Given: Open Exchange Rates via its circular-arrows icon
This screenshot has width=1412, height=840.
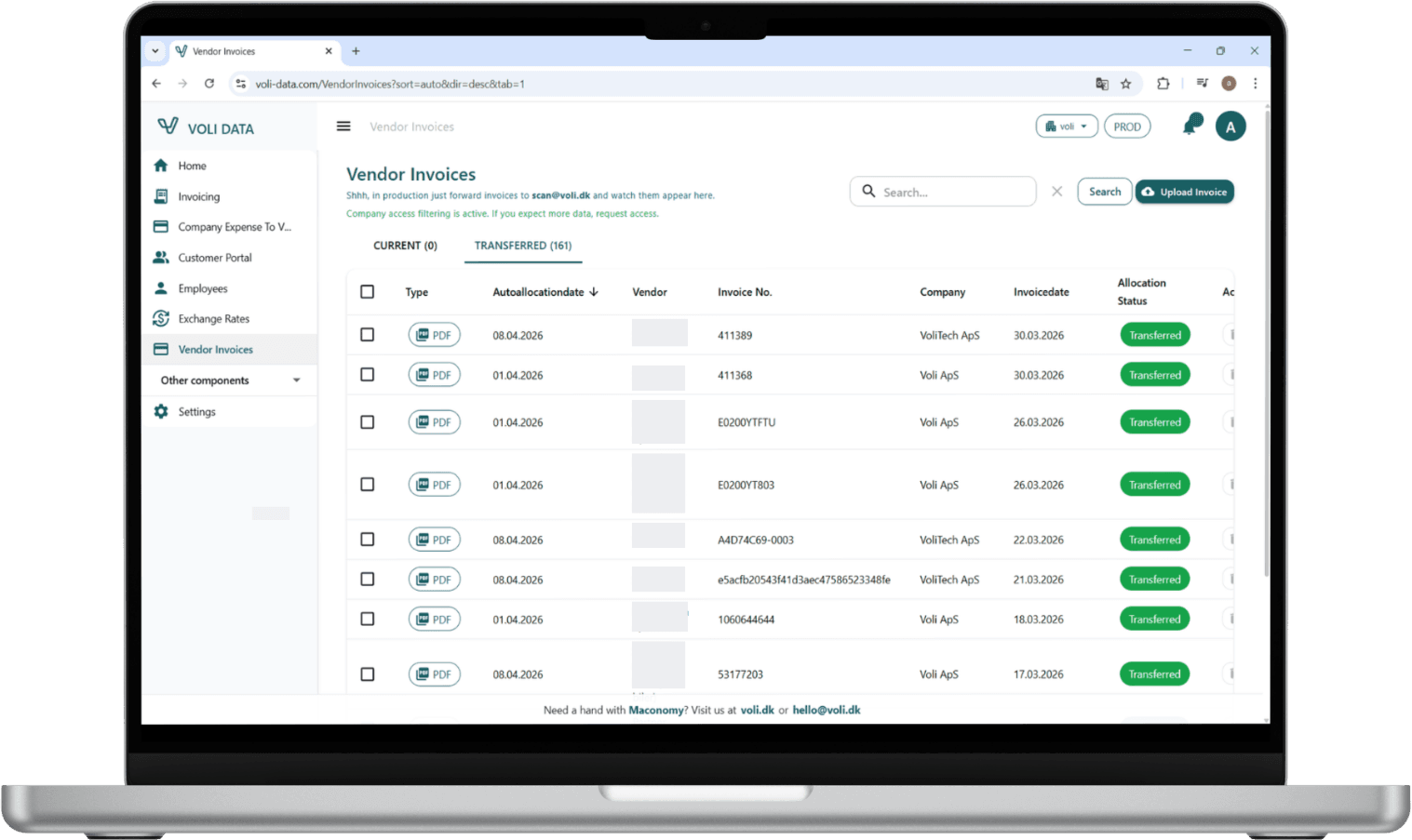Looking at the screenshot, I should click(161, 318).
